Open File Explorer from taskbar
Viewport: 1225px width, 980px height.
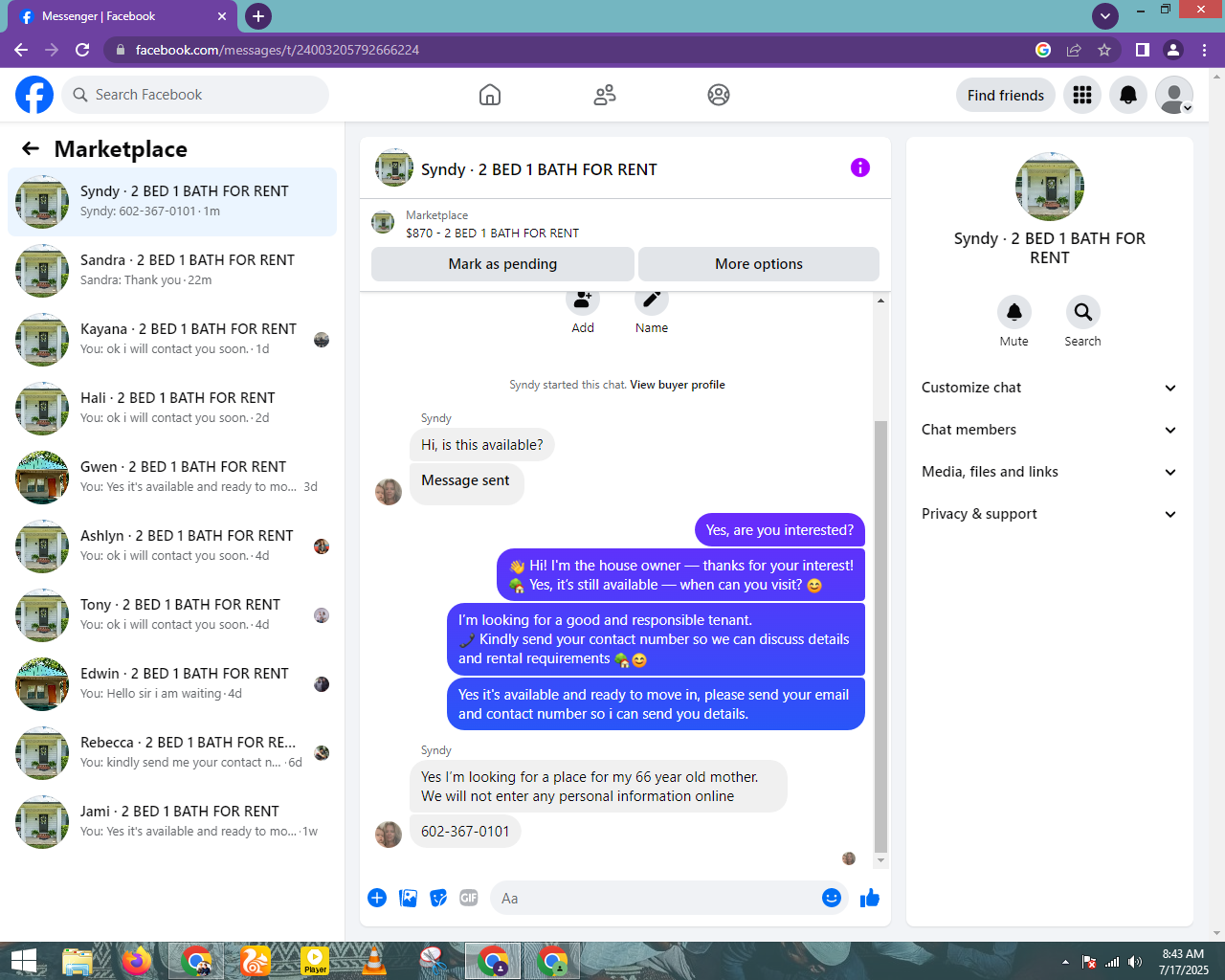tap(78, 961)
